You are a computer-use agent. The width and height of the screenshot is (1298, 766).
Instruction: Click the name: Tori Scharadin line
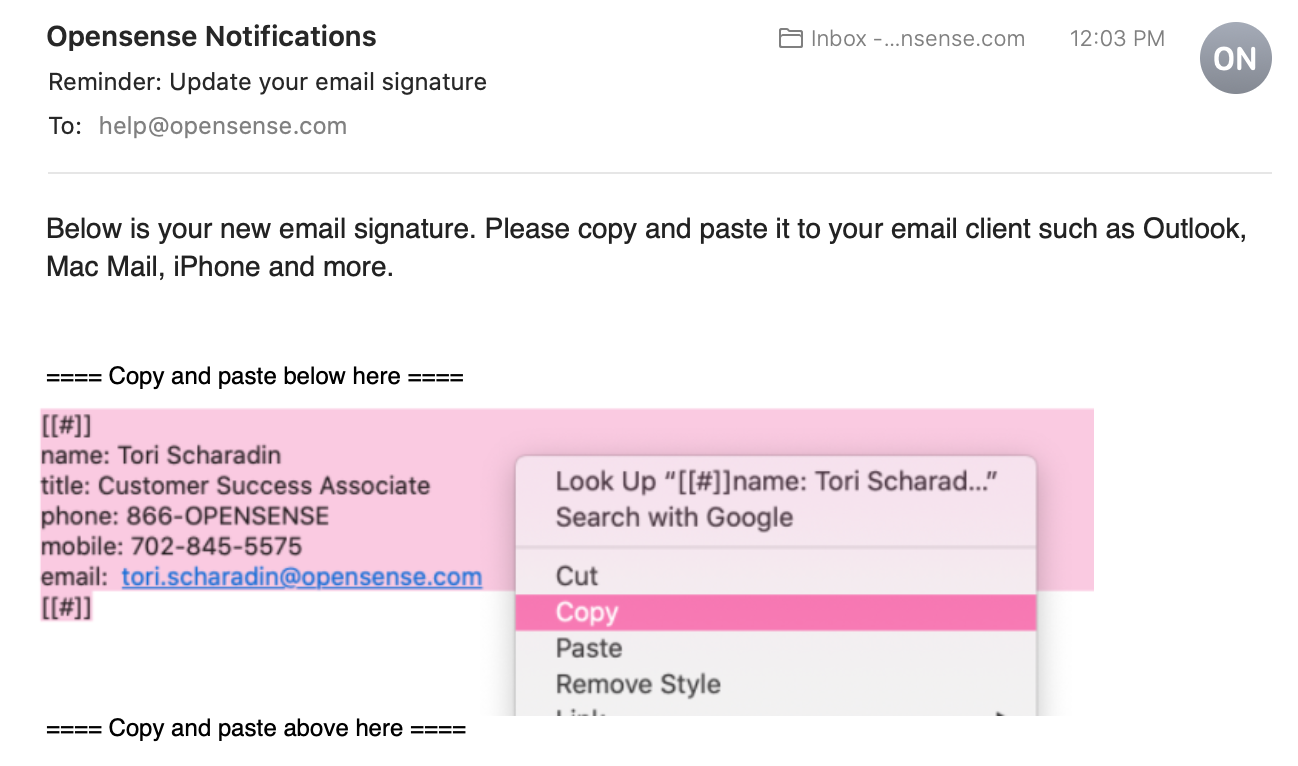pos(161,456)
